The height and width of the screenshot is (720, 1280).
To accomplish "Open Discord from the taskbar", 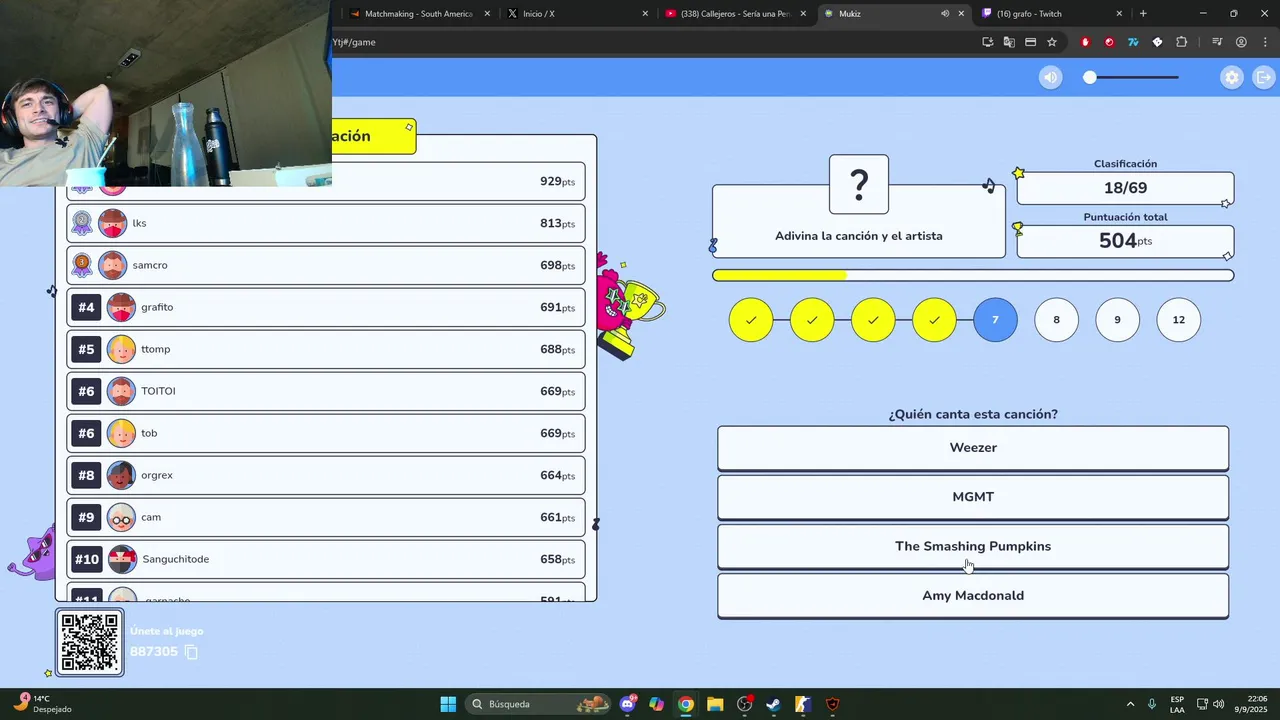I will pyautogui.click(x=627, y=704).
